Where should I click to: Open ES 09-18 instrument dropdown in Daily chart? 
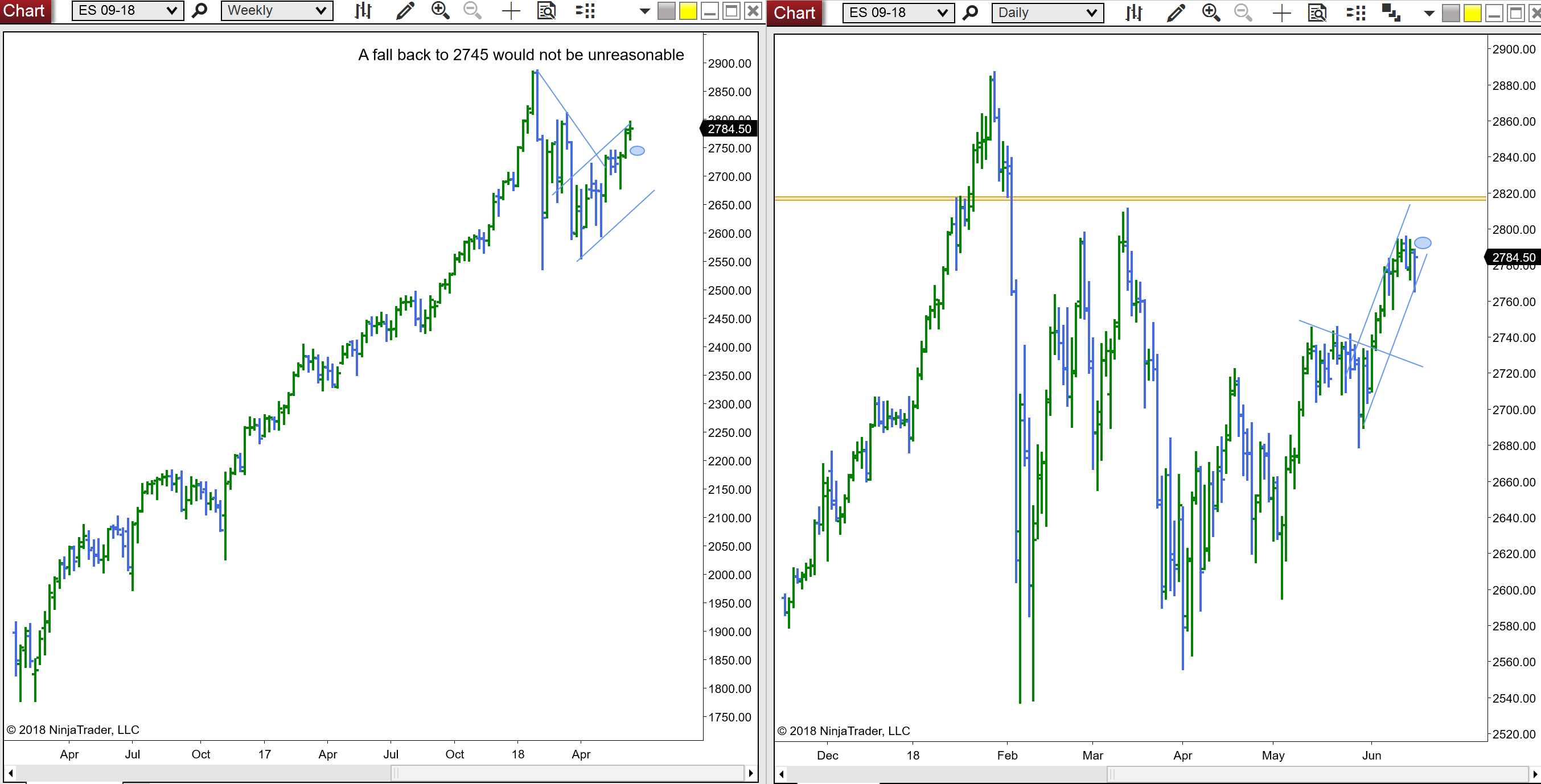pos(898,13)
